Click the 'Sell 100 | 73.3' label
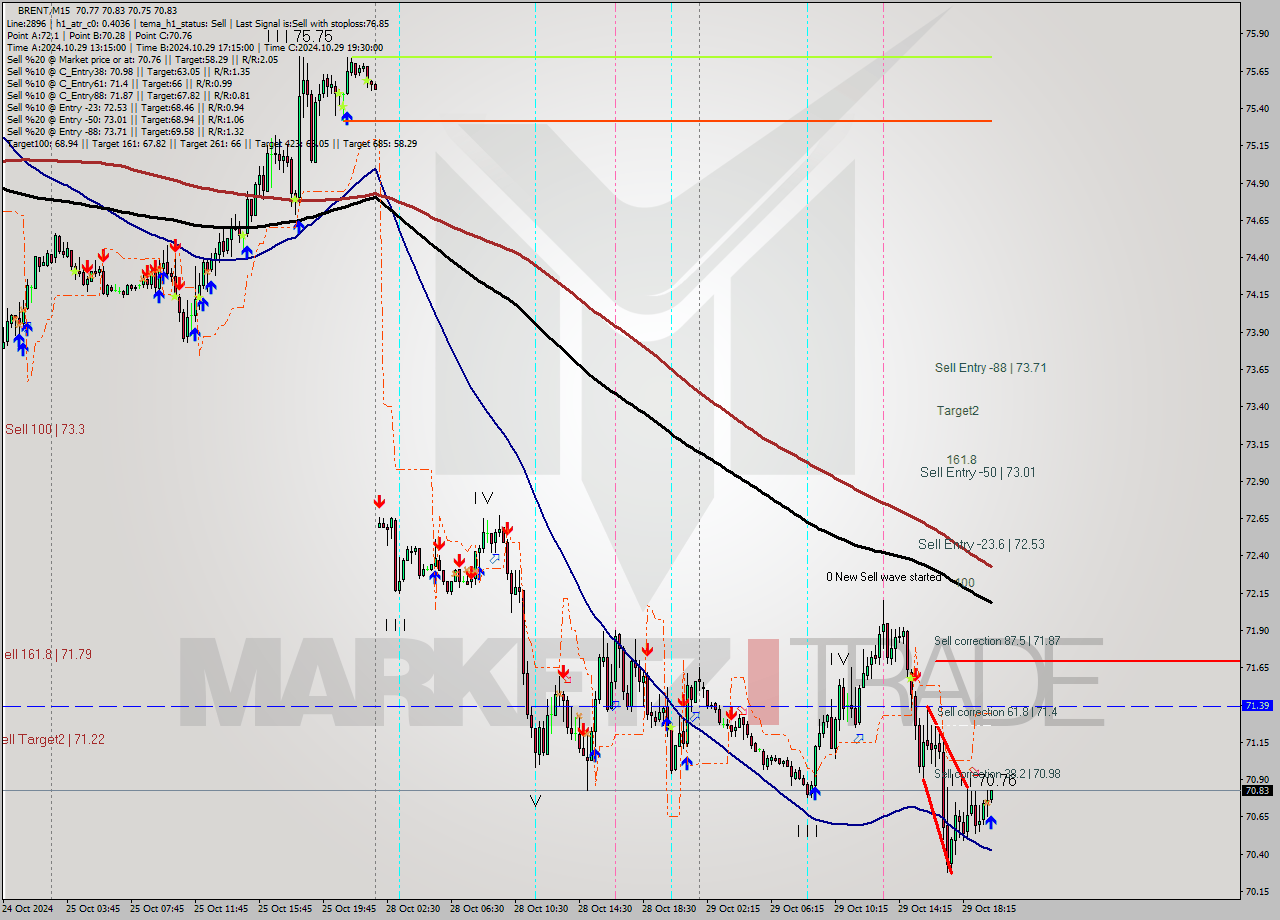Screen dimensions: 1280x920 point(45,430)
